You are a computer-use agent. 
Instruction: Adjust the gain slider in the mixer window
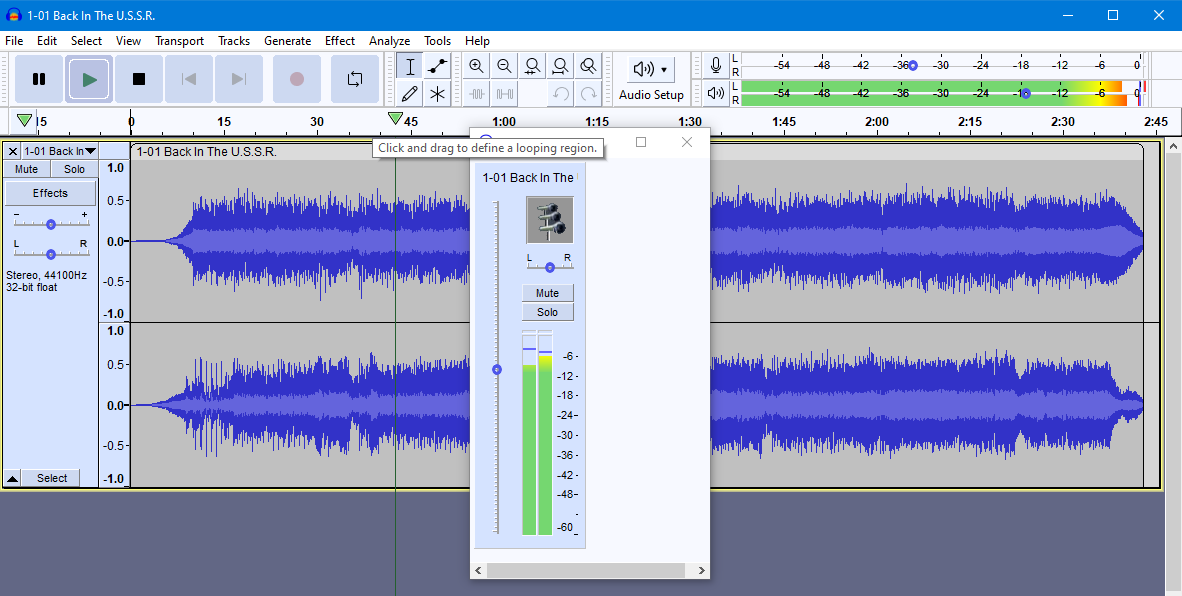point(497,369)
